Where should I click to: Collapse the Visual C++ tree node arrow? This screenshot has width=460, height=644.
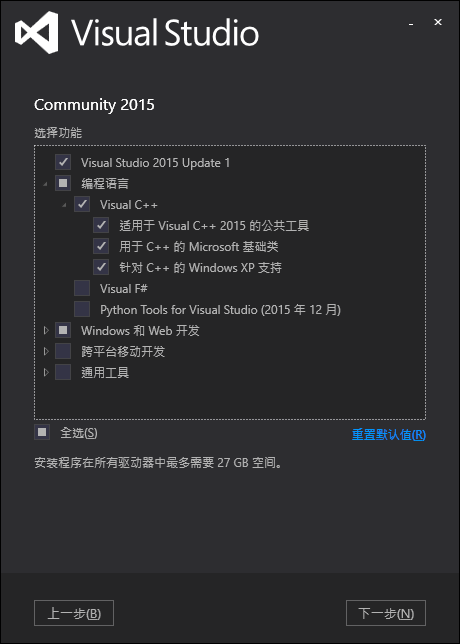[64, 205]
